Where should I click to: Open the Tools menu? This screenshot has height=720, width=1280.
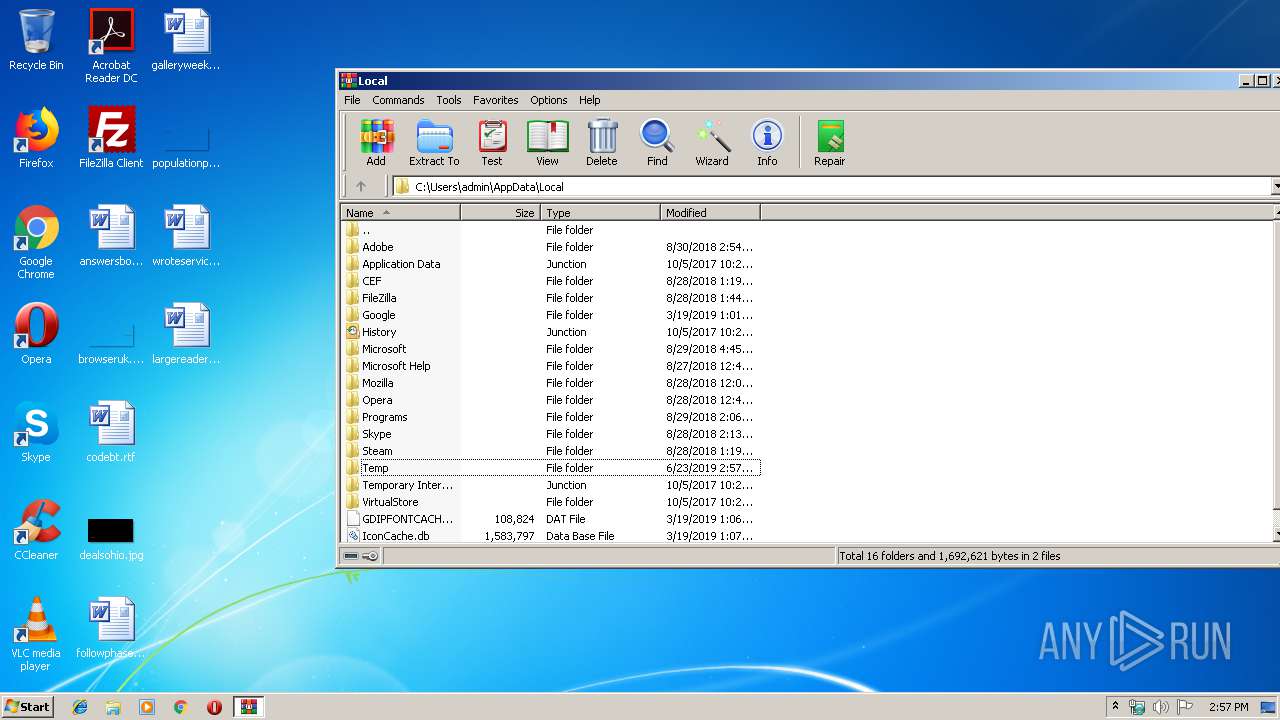point(449,100)
